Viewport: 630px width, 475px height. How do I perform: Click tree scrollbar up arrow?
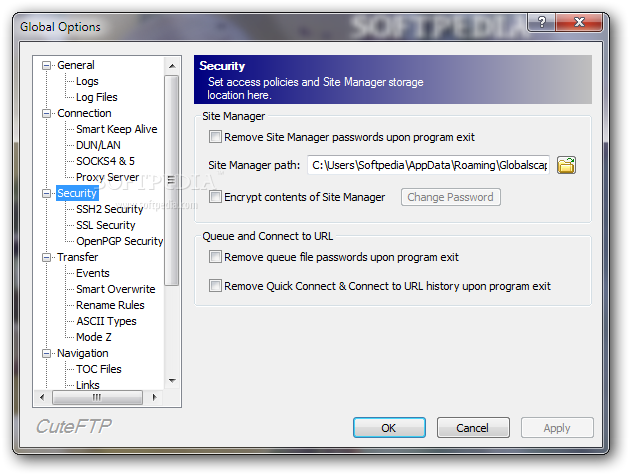[x=172, y=66]
